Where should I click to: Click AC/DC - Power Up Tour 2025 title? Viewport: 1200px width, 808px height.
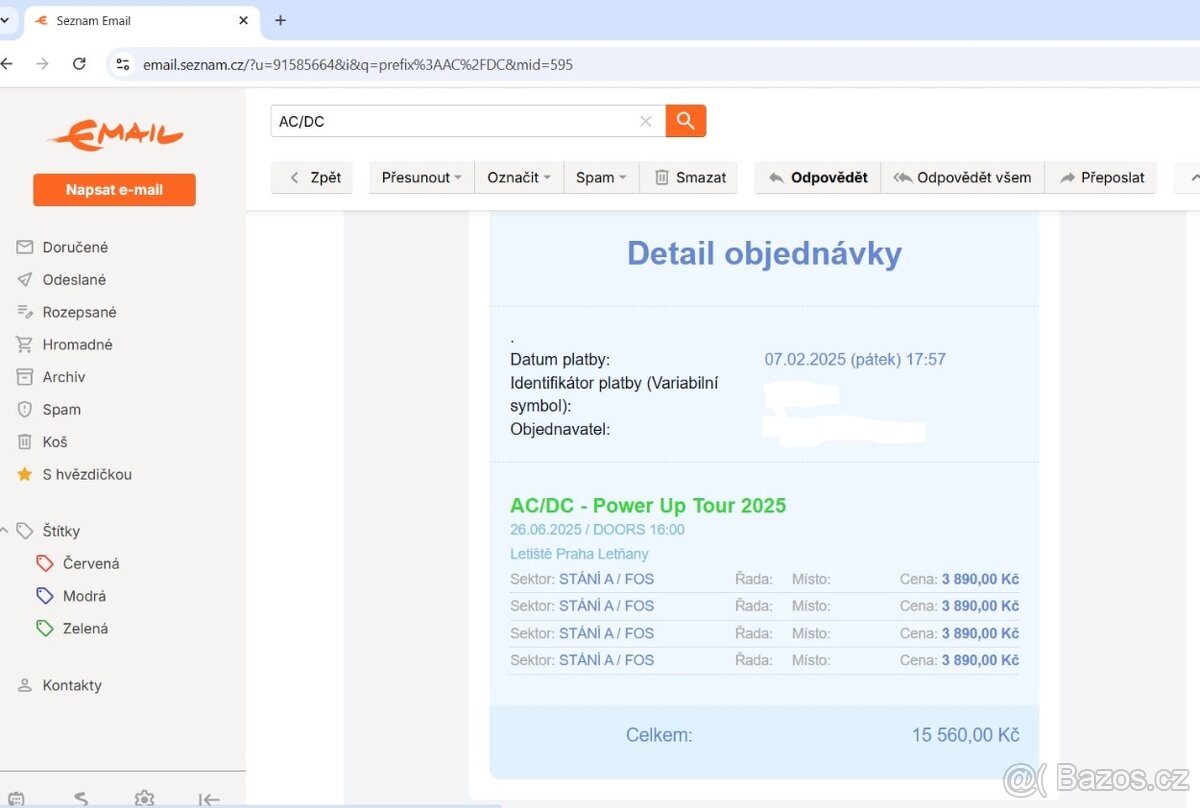click(648, 505)
